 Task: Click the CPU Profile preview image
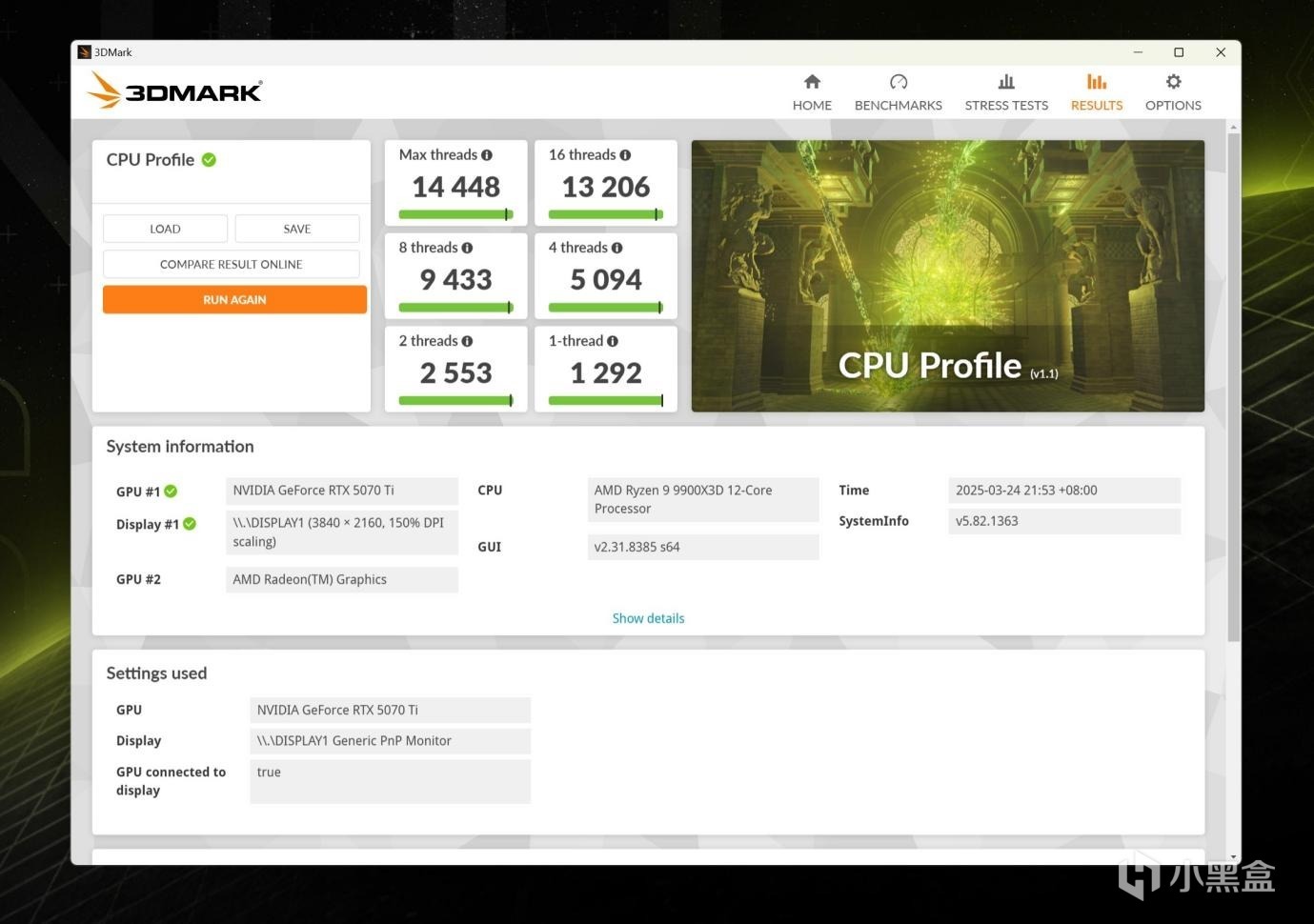click(x=947, y=276)
